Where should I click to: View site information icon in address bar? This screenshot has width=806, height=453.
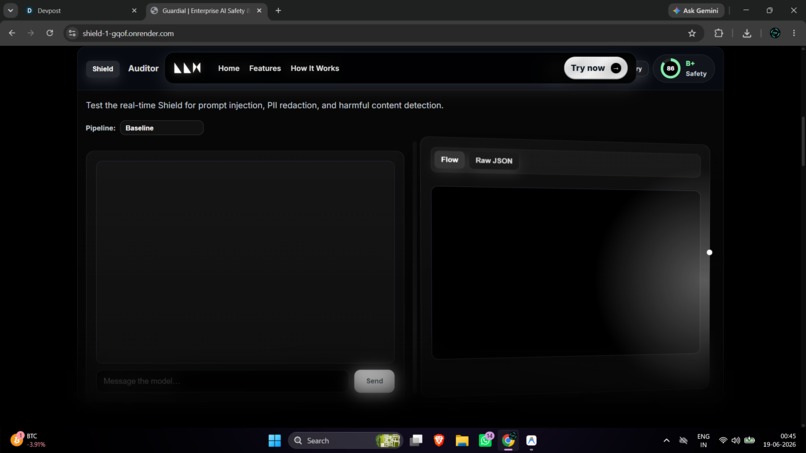pos(72,33)
